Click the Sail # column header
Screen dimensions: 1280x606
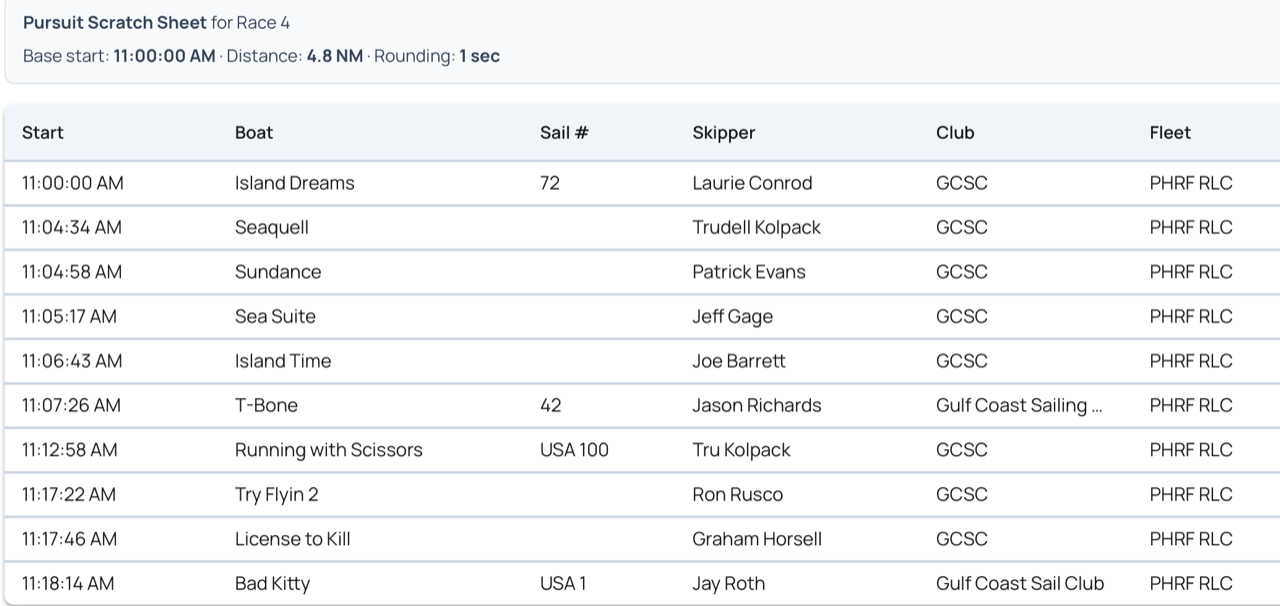click(564, 132)
